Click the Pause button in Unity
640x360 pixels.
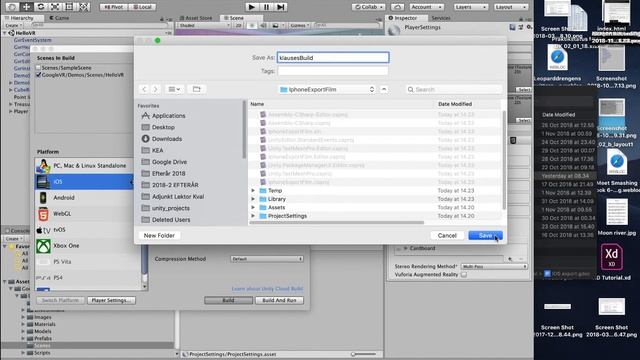click(266, 7)
